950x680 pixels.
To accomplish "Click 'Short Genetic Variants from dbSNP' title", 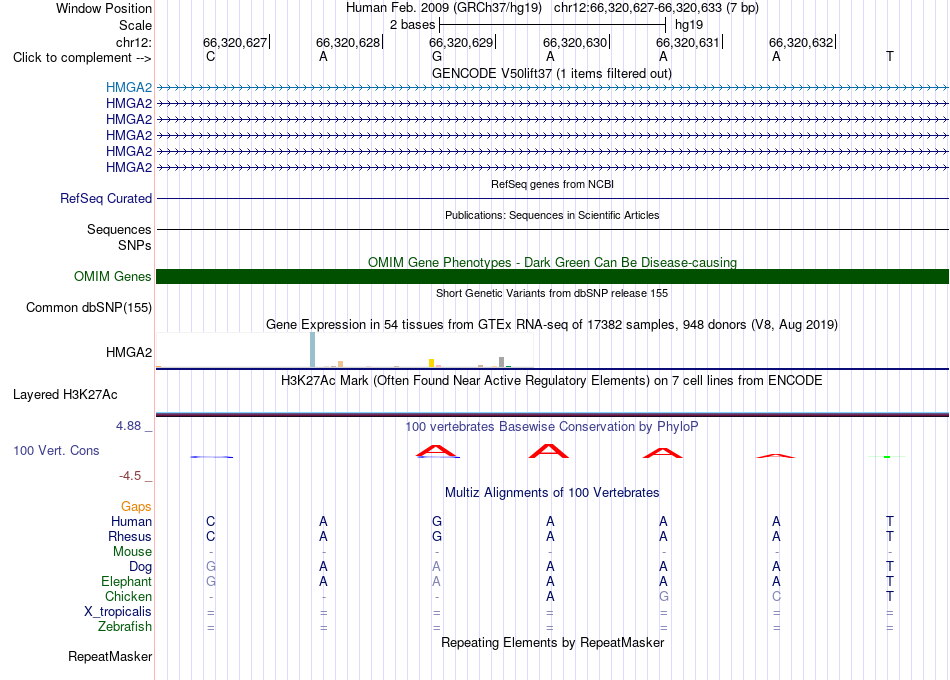I will (x=552, y=293).
